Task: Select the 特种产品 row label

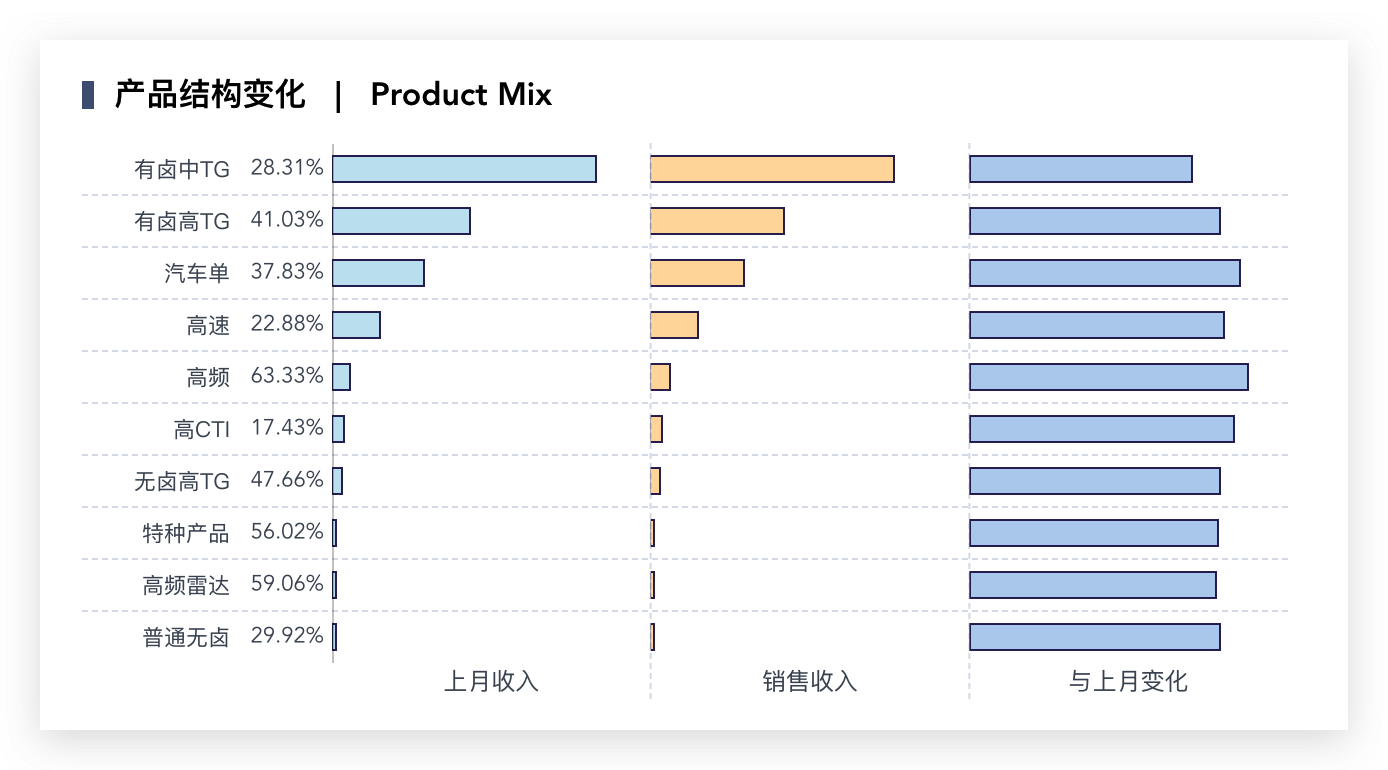Action: [x=186, y=533]
